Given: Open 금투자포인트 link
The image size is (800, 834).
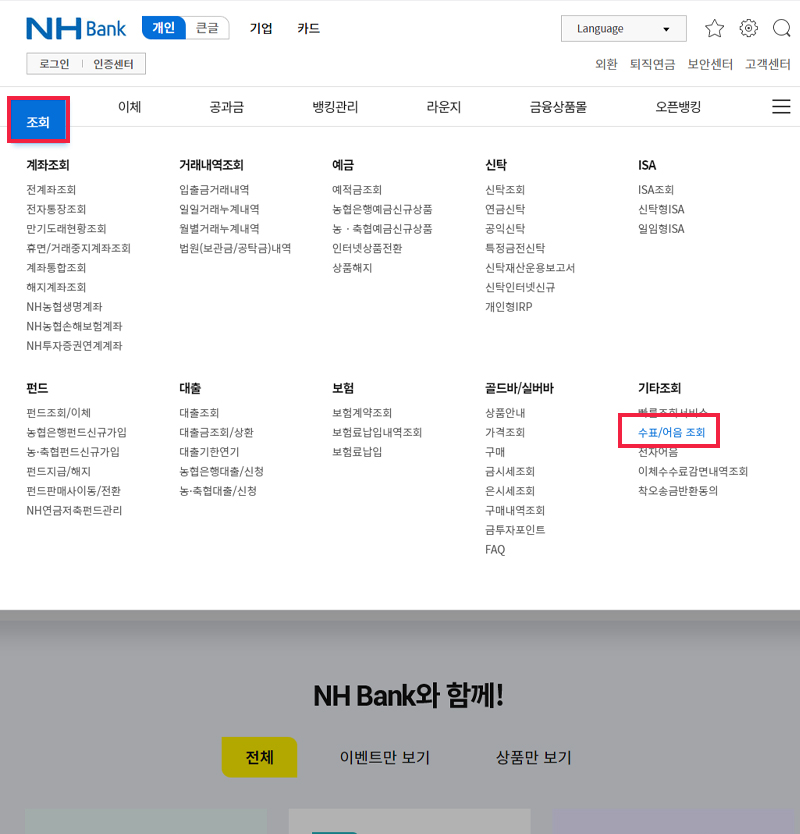Looking at the screenshot, I should 515,530.
